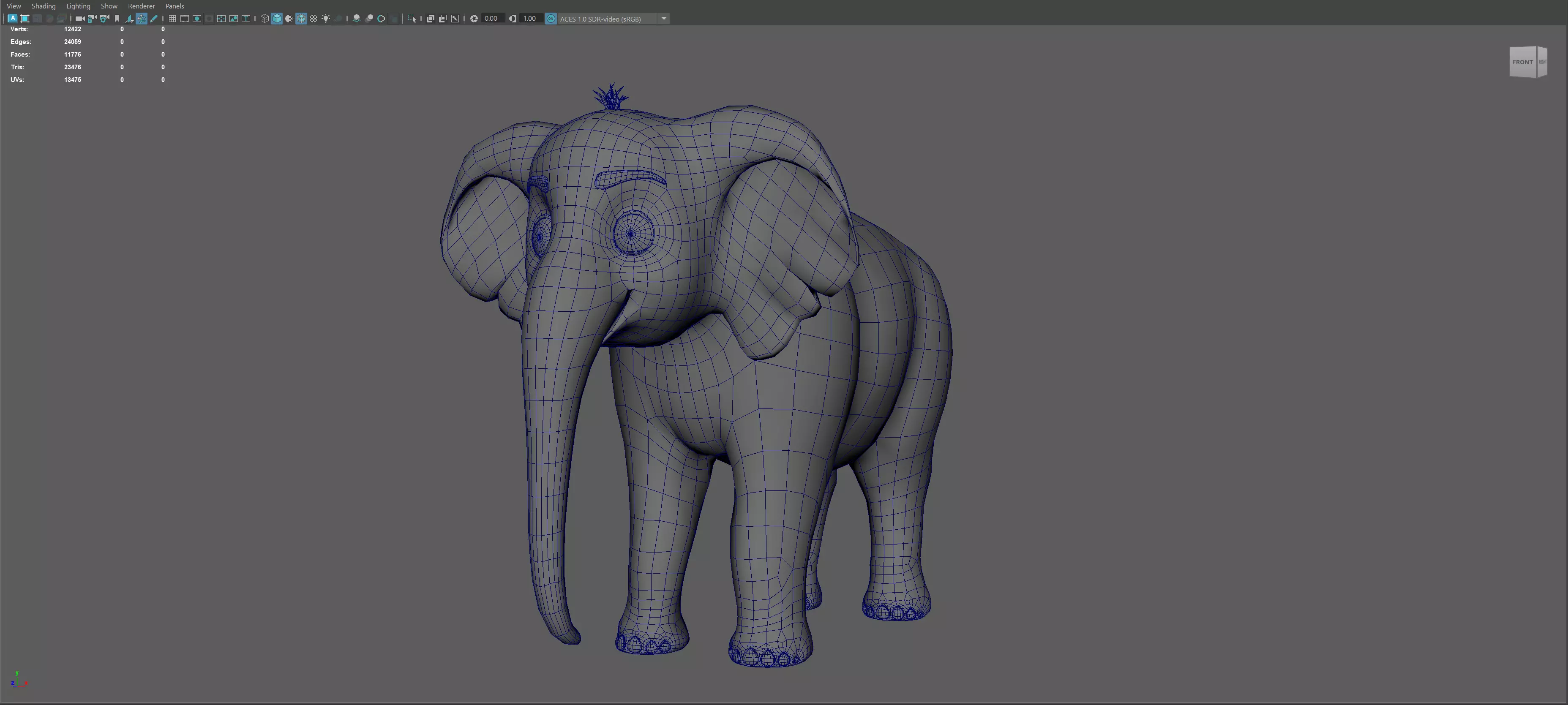Click the Verts count 12422

point(72,29)
